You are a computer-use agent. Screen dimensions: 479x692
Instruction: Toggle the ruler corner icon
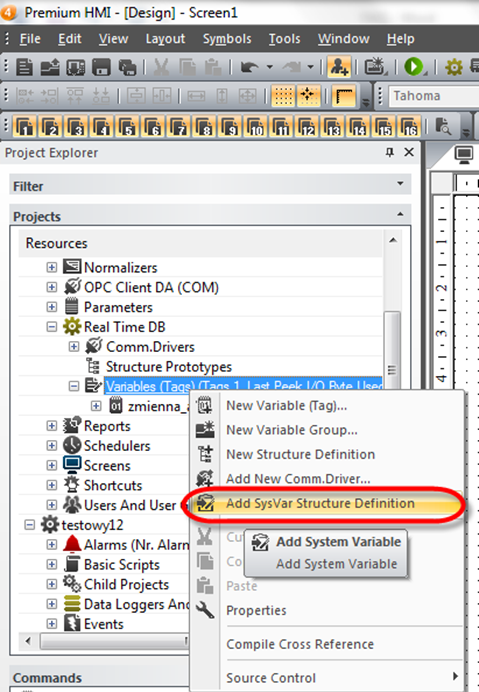click(344, 95)
